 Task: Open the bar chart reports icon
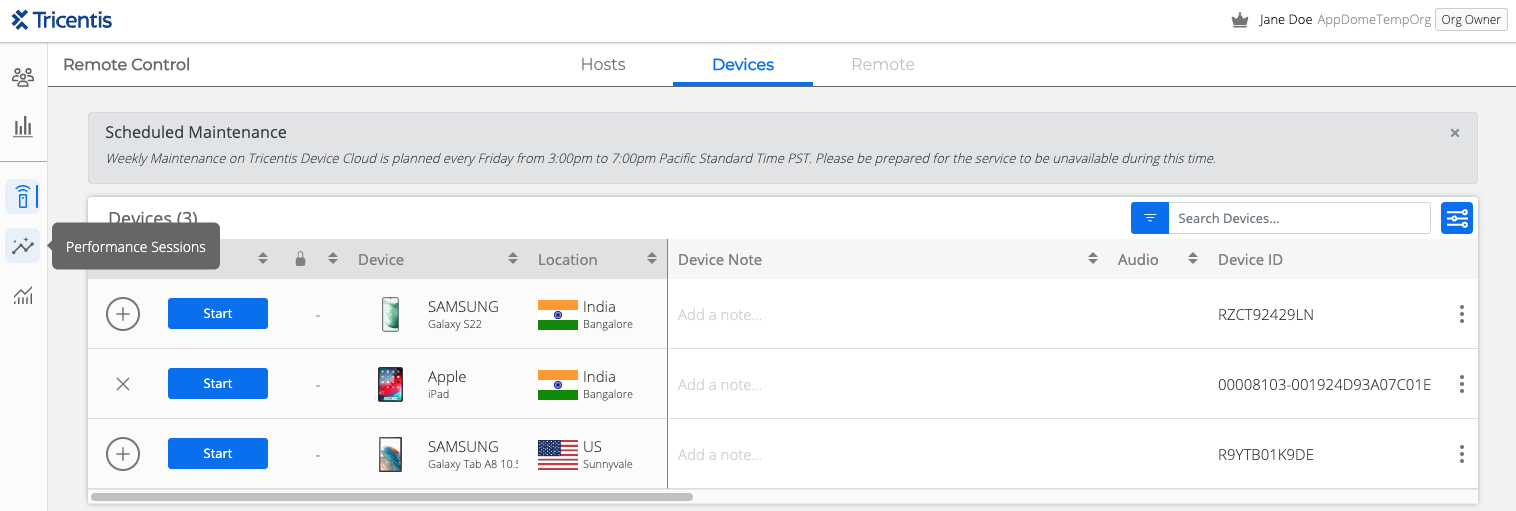[x=23, y=127]
